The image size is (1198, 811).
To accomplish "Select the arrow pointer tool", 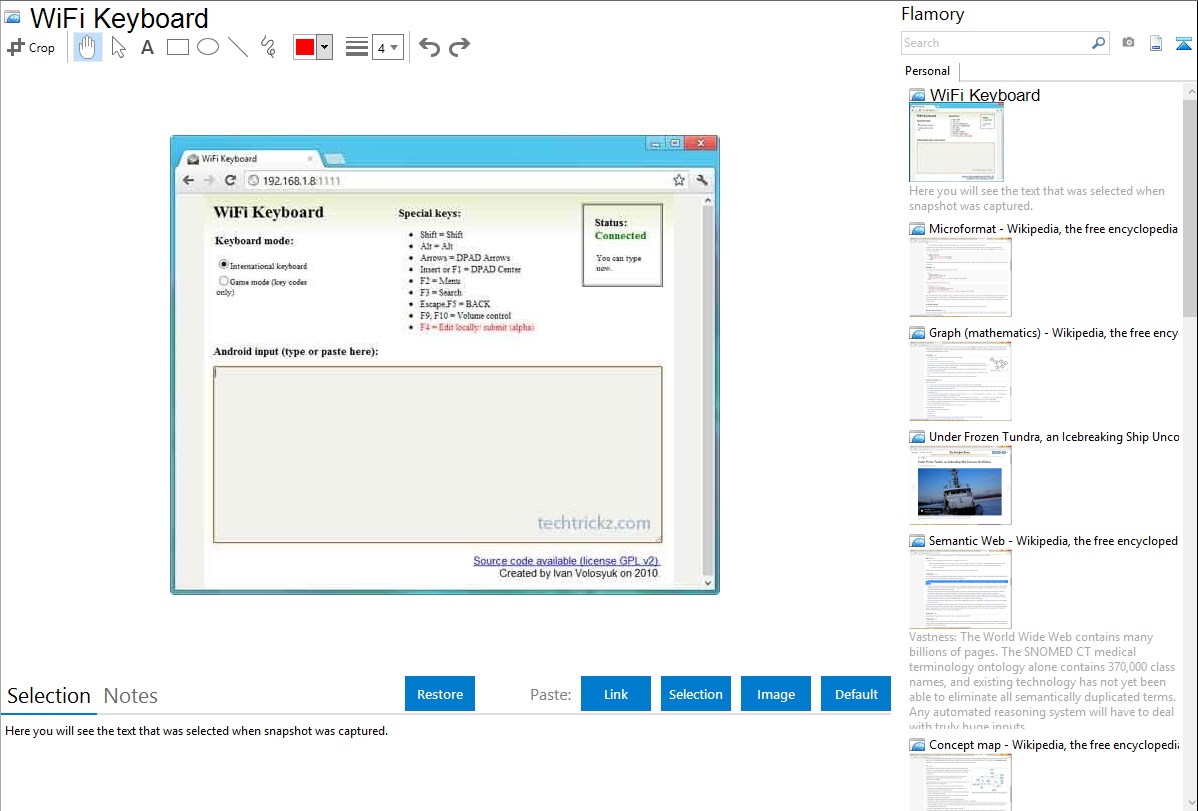I will click(x=118, y=47).
